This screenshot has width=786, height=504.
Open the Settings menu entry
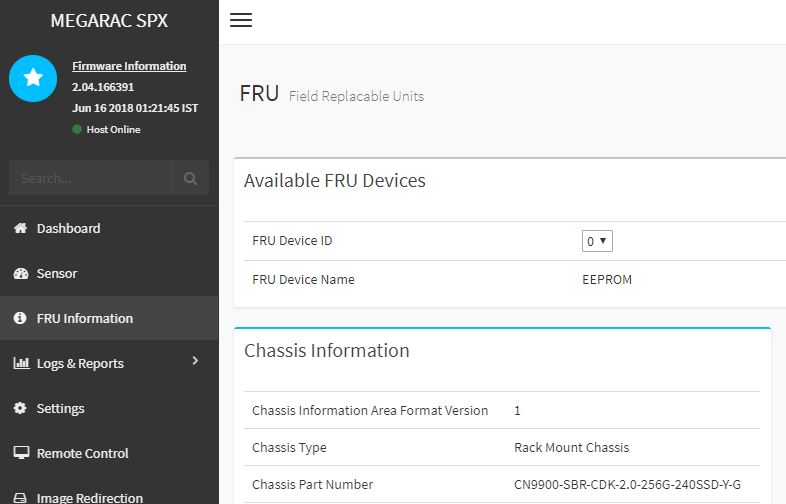click(60, 408)
